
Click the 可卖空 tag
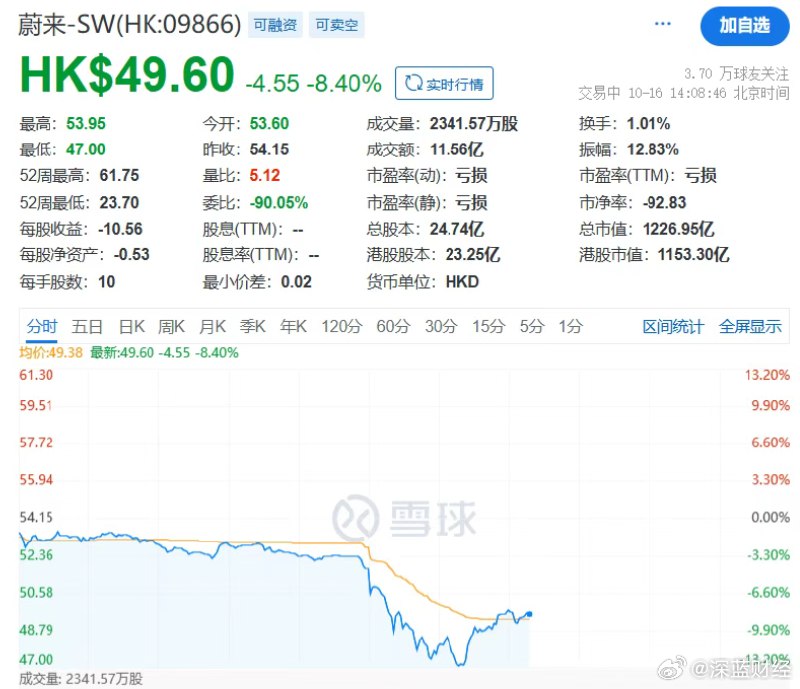337,25
